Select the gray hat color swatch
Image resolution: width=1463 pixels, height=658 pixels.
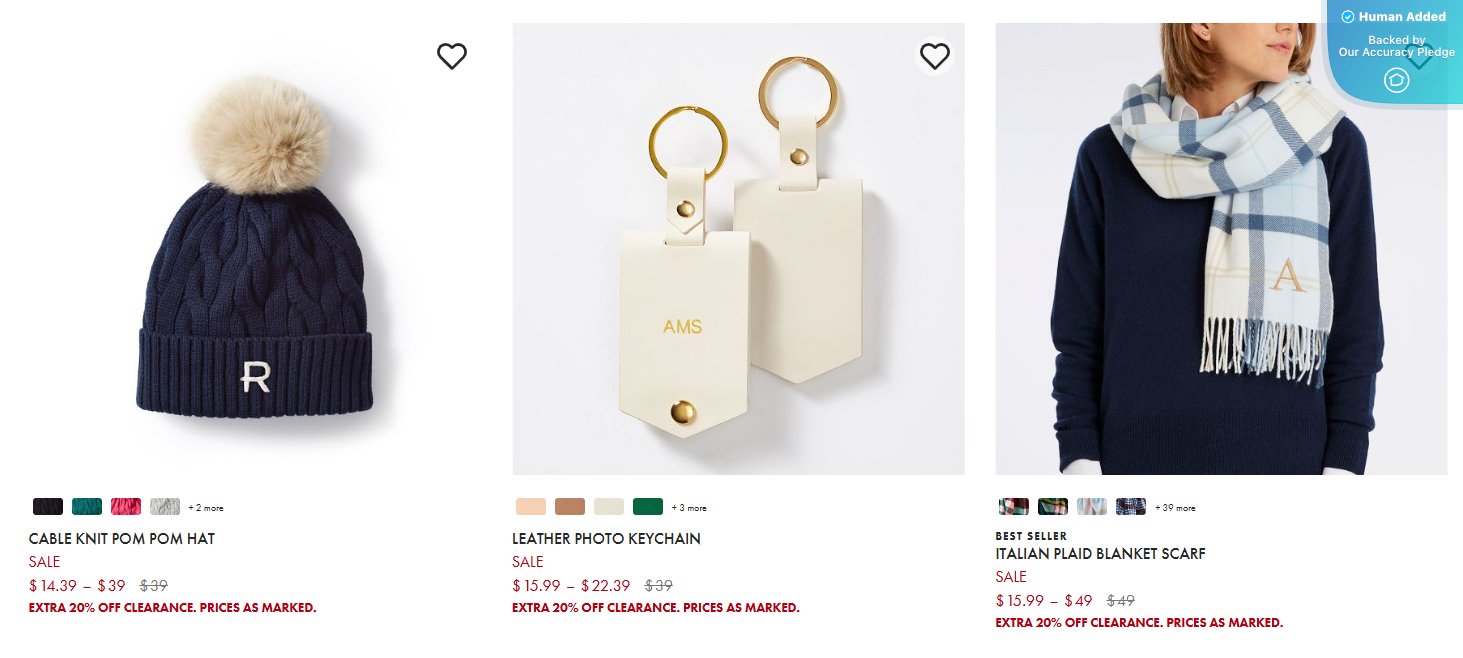[165, 507]
